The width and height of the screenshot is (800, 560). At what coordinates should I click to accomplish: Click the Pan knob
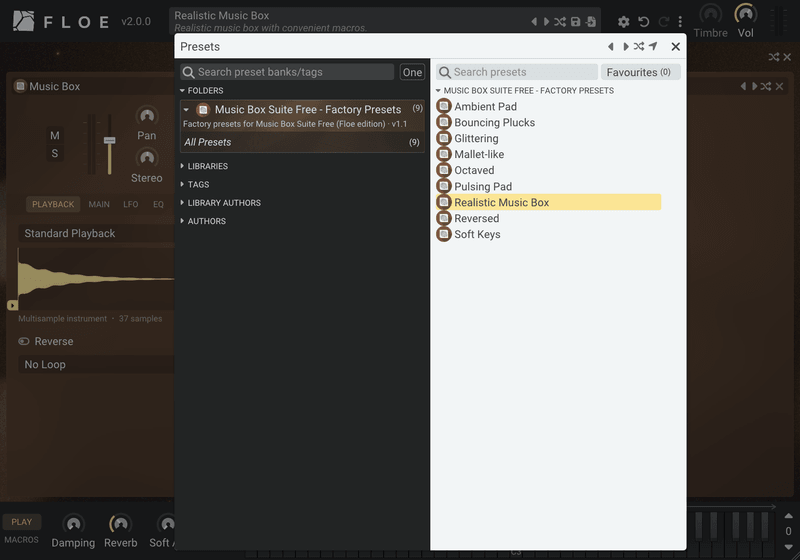(147, 116)
